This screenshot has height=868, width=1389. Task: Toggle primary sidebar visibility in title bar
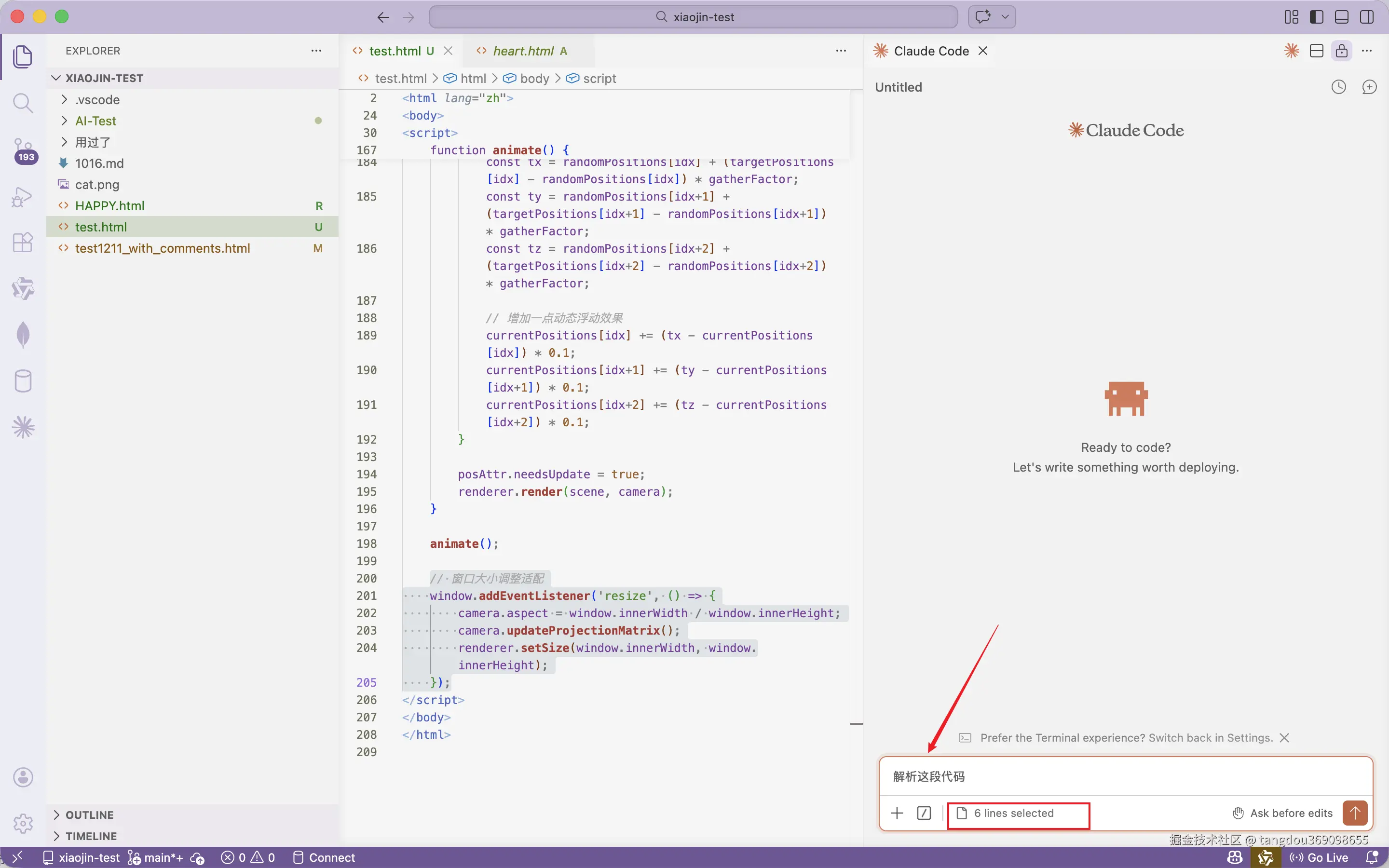click(1316, 17)
